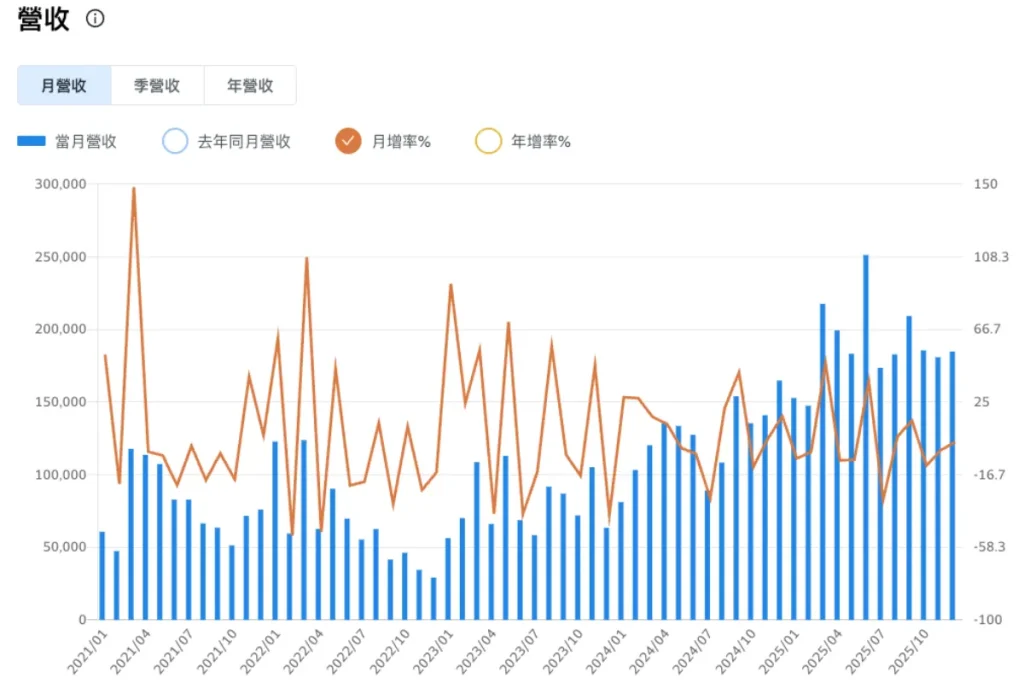Click the 100,000 left axis label

pyautogui.click(x=61, y=475)
